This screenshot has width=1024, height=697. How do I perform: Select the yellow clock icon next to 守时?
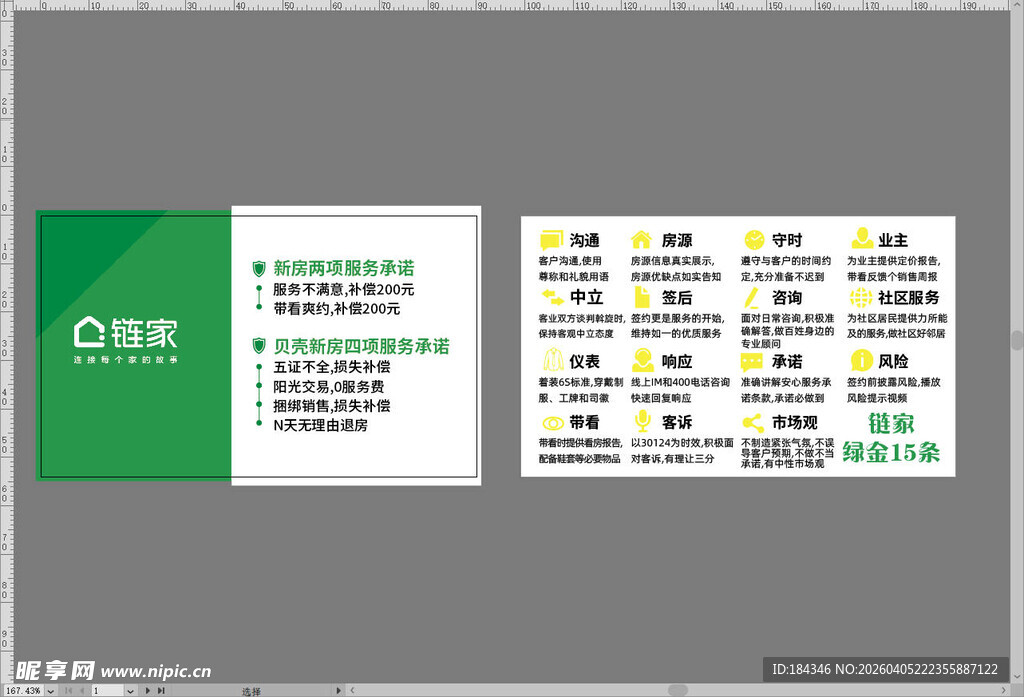[754, 240]
